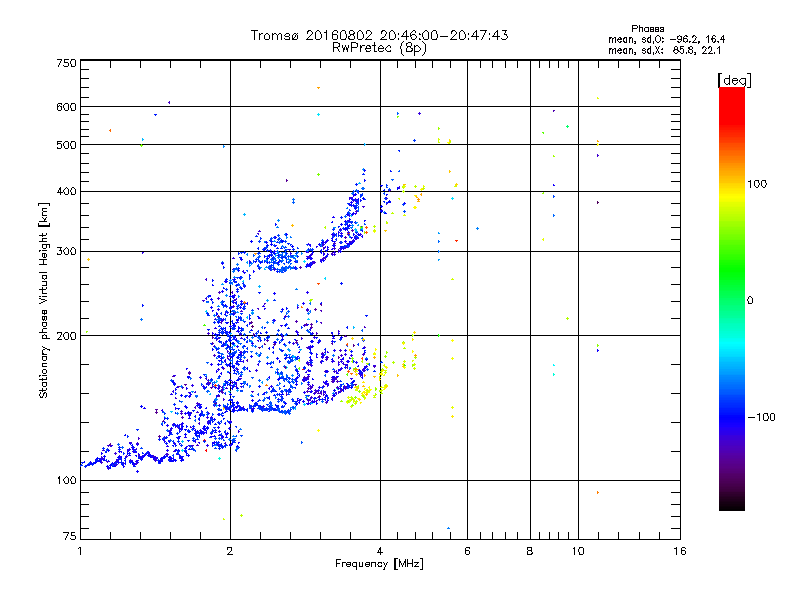Click the y-axis tick label '750'
Viewport: 800px width, 600px height.
pyautogui.click(x=66, y=63)
